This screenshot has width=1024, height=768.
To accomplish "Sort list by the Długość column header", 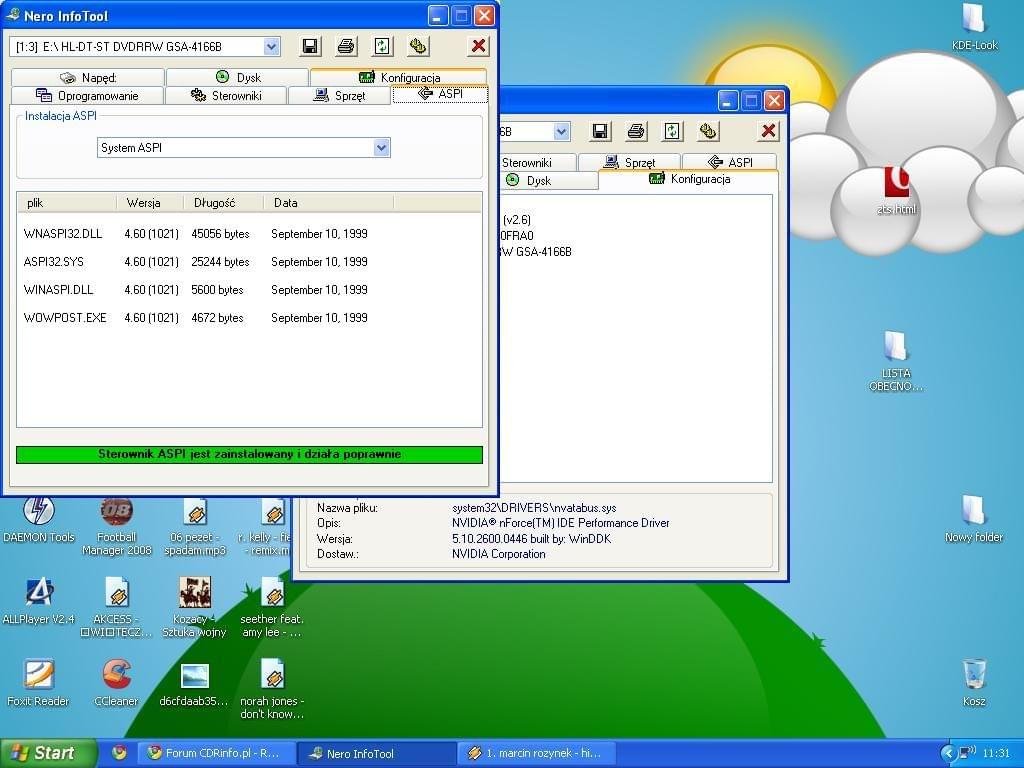I will (223, 203).
